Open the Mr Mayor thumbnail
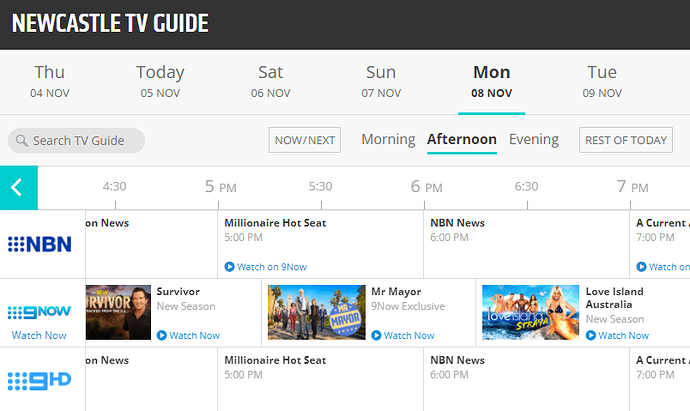This screenshot has height=411, width=690. pyautogui.click(x=316, y=313)
